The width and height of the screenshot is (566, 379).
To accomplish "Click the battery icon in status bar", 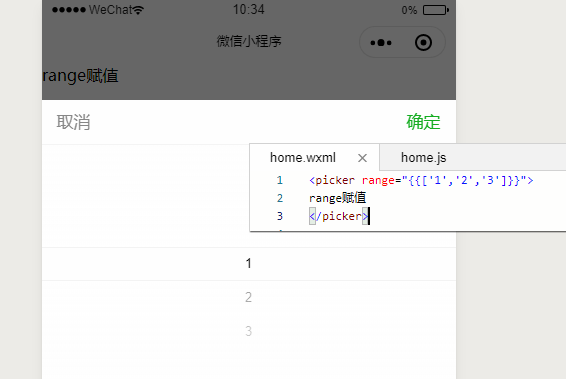I will (x=436, y=10).
